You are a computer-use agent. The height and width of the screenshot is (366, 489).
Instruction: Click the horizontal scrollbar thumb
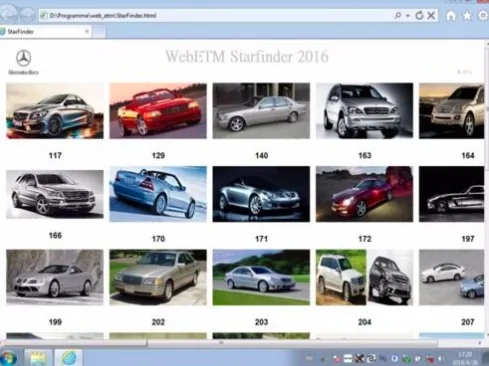[221, 343]
